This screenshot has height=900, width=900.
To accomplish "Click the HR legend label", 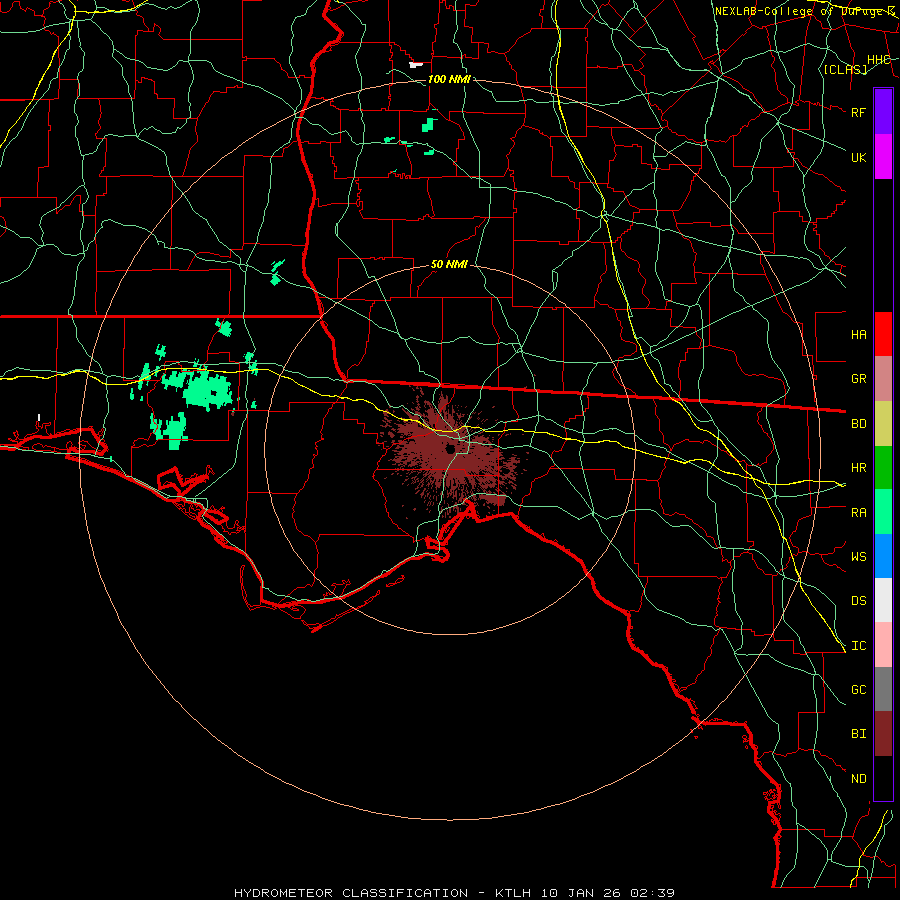I will point(858,468).
